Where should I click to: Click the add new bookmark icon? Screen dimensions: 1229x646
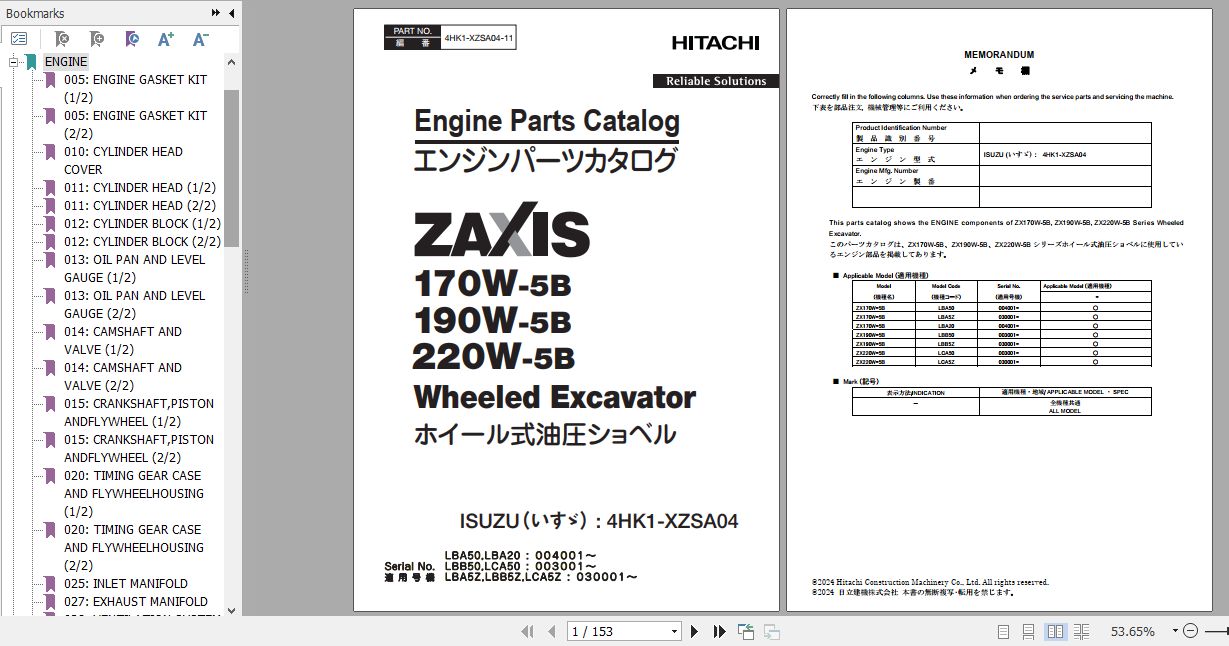point(97,39)
